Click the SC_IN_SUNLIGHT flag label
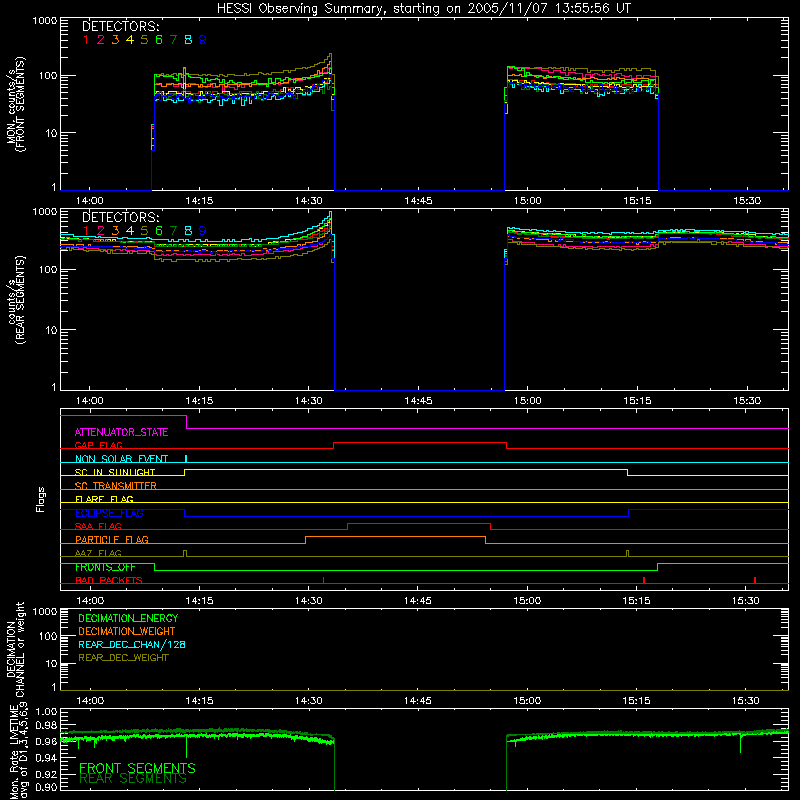 (x=115, y=472)
